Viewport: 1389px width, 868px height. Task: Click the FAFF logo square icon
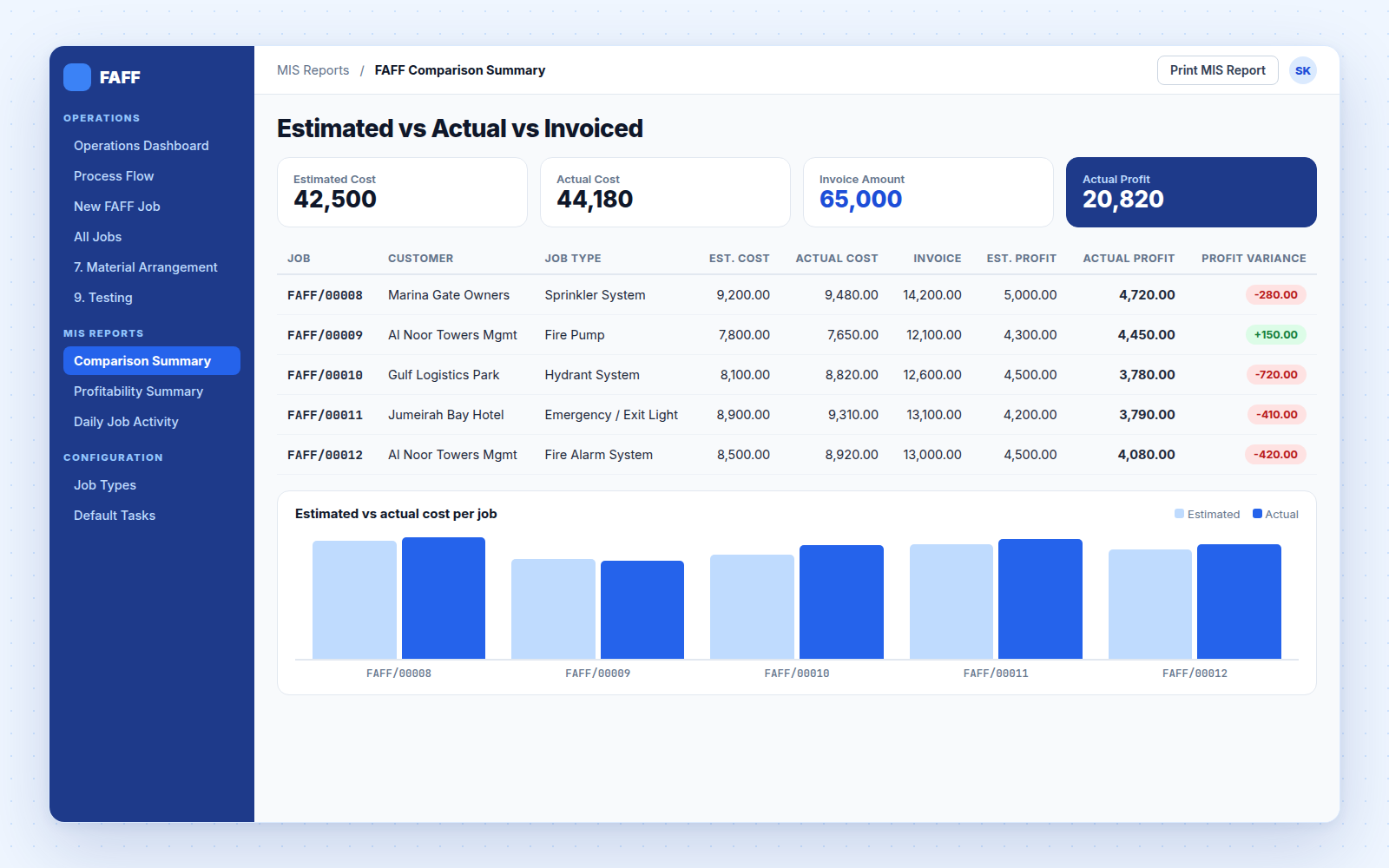point(77,77)
